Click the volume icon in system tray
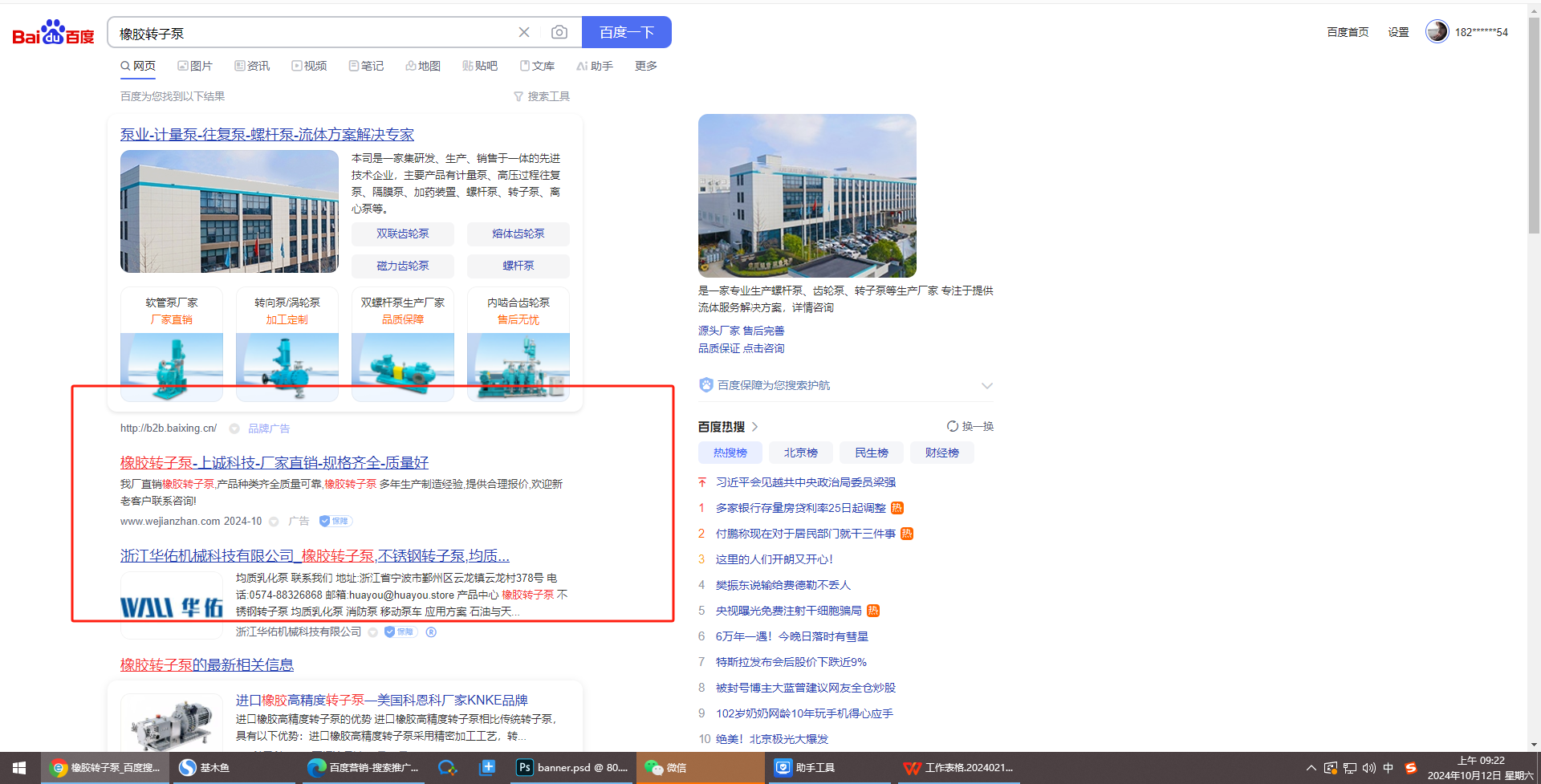Image resolution: width=1541 pixels, height=784 pixels. [x=1369, y=768]
